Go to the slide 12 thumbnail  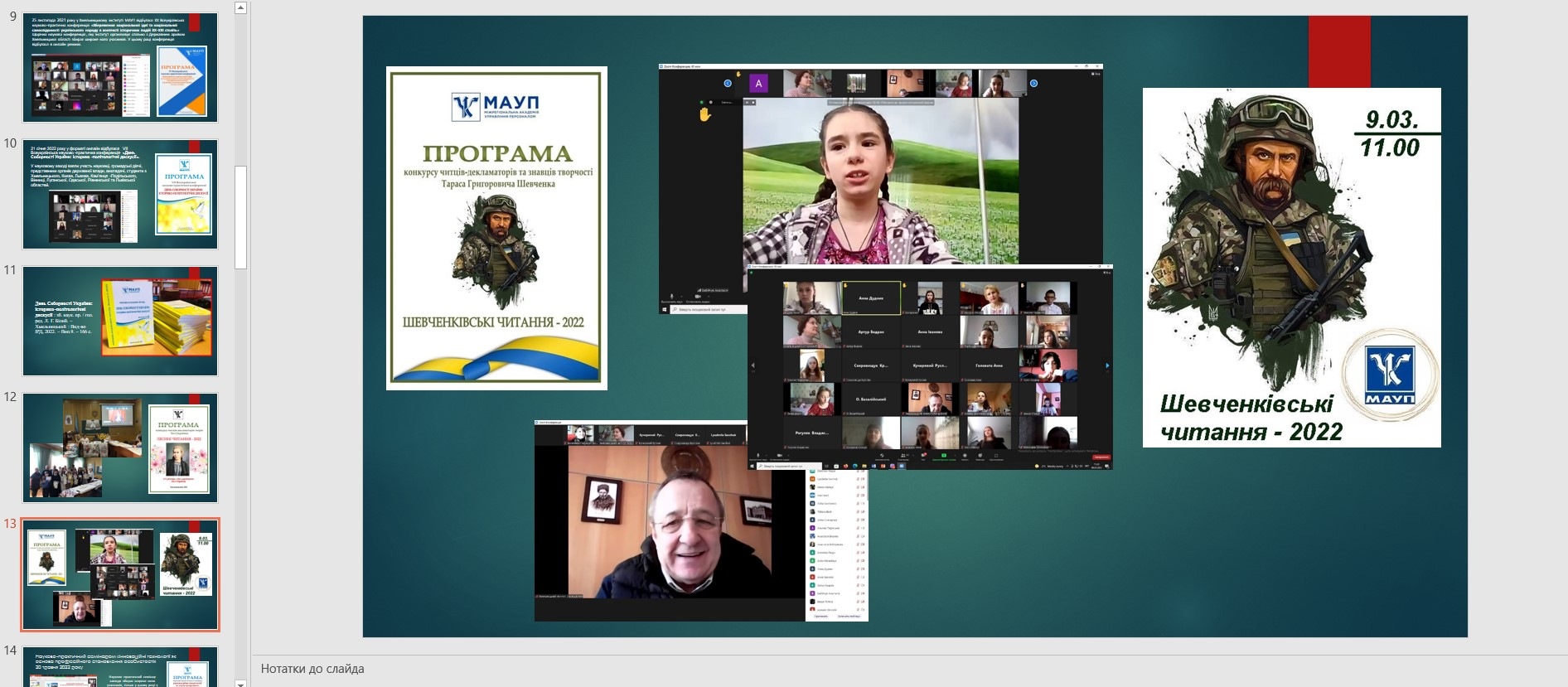120,448
